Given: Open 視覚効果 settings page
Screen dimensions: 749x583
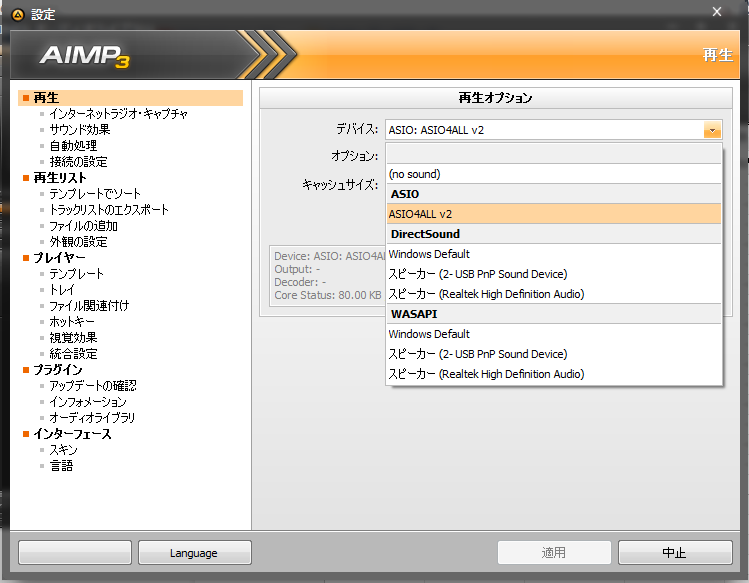Looking at the screenshot, I should click(73, 338).
